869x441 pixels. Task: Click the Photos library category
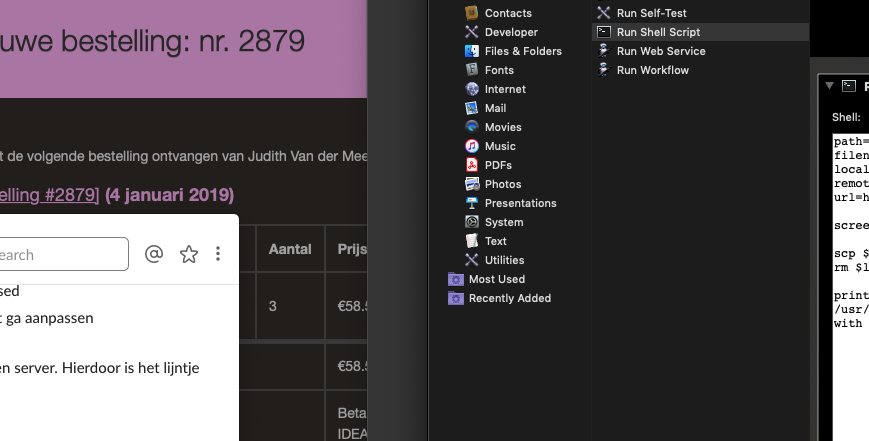pos(502,184)
